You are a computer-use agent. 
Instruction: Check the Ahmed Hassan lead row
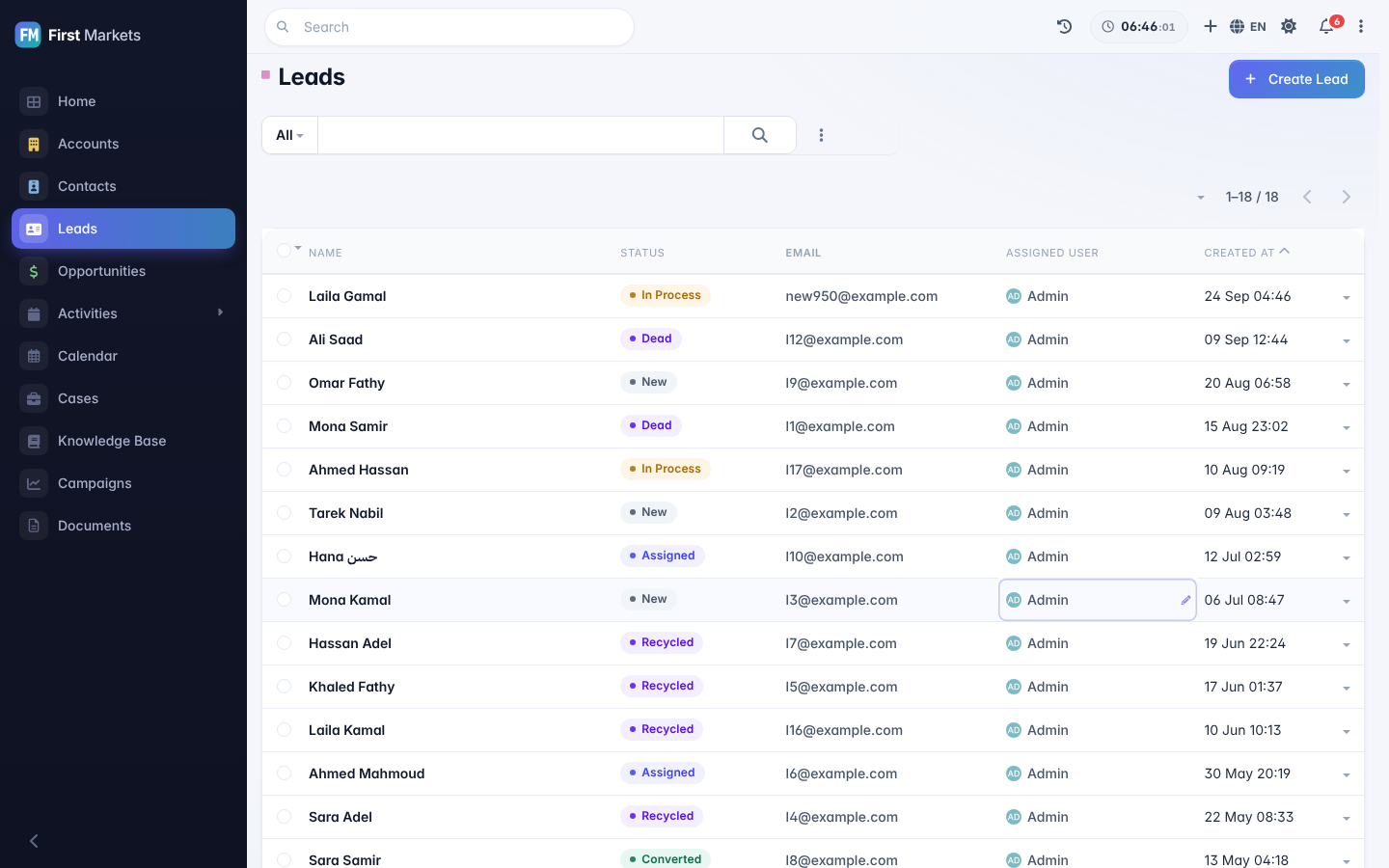pyautogui.click(x=284, y=470)
